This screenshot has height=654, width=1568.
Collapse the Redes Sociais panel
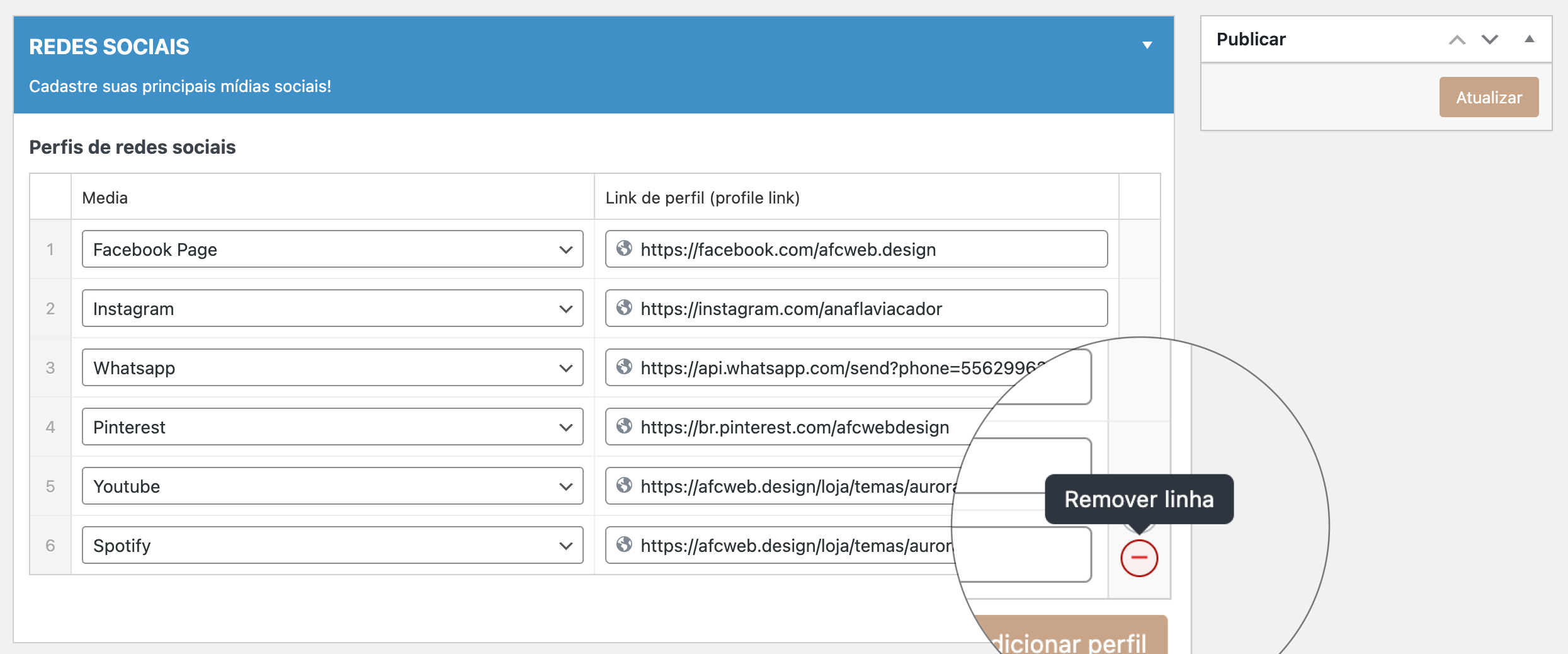click(x=1147, y=45)
